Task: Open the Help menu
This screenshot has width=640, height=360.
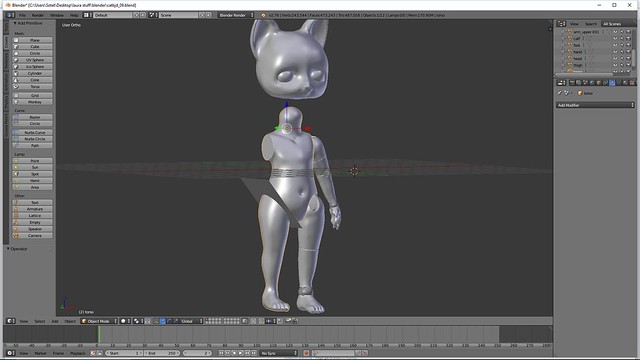Action: pyautogui.click(x=74, y=15)
